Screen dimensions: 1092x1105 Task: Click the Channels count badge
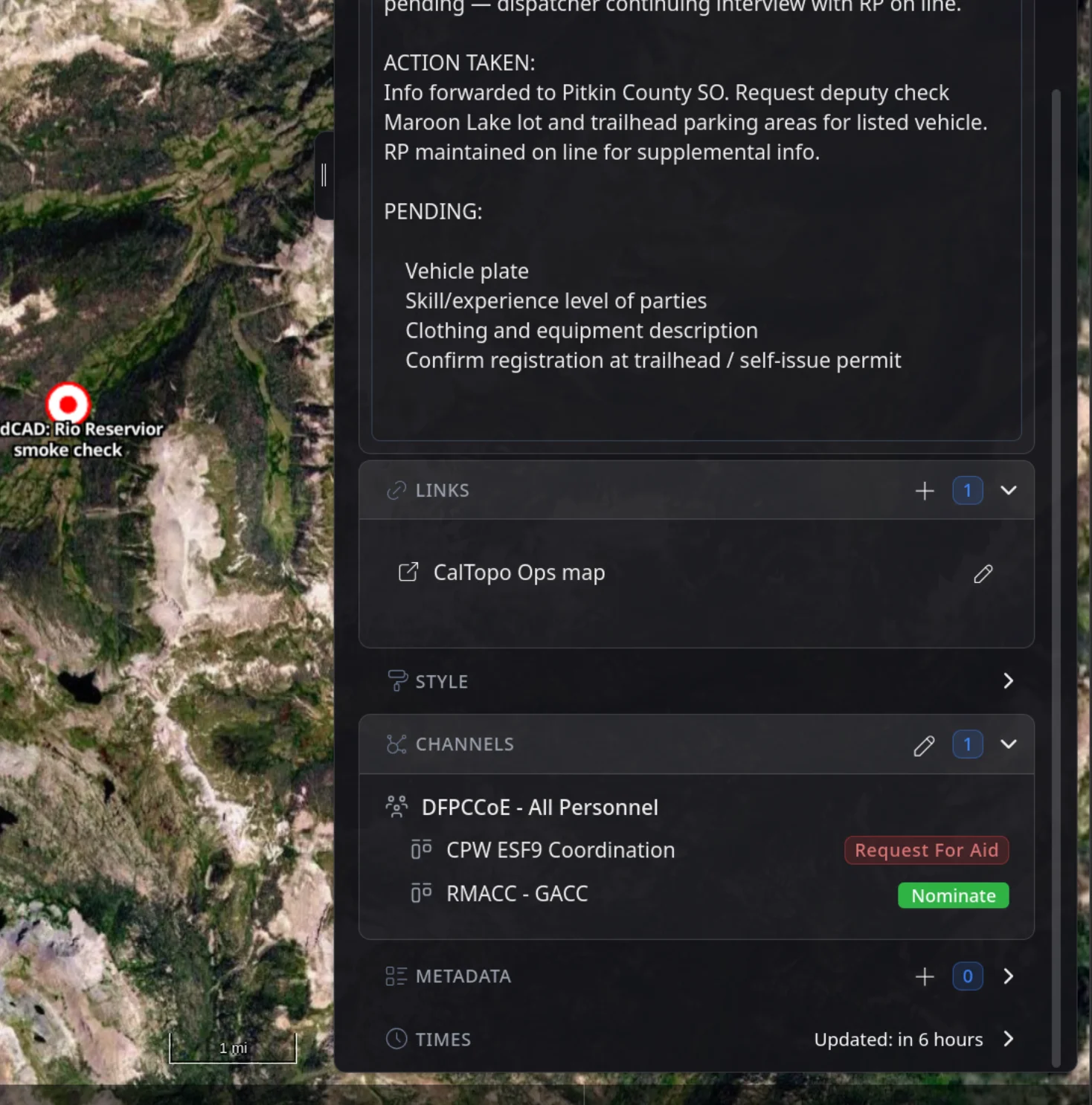click(x=967, y=744)
